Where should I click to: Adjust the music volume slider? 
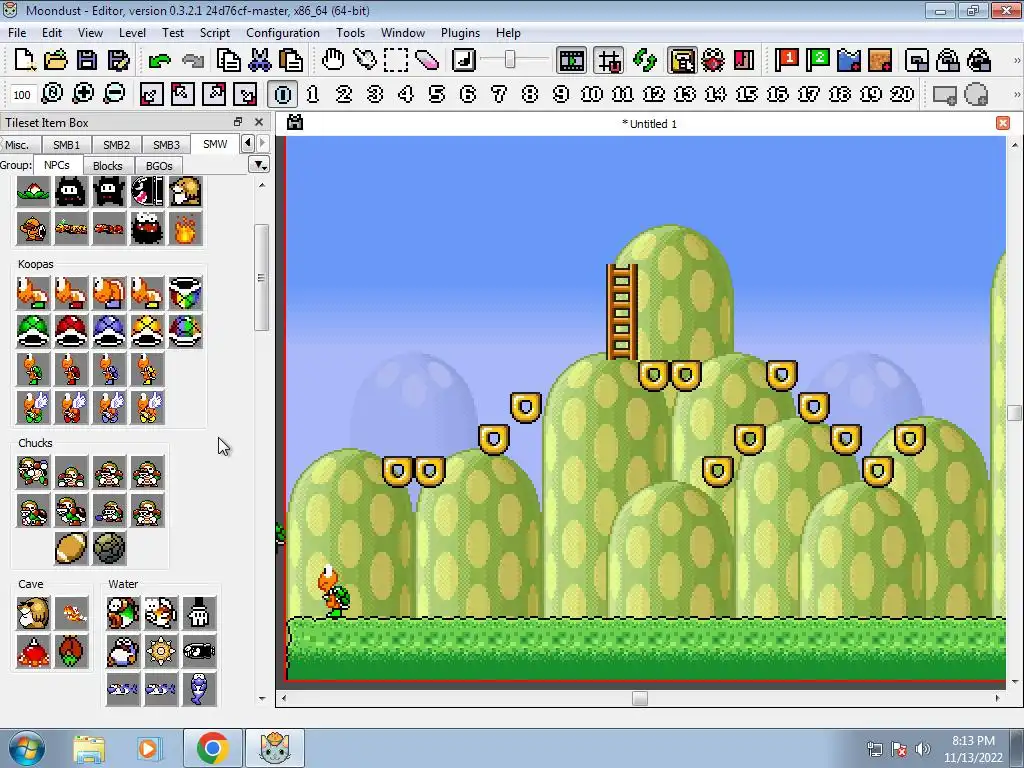(x=510, y=60)
